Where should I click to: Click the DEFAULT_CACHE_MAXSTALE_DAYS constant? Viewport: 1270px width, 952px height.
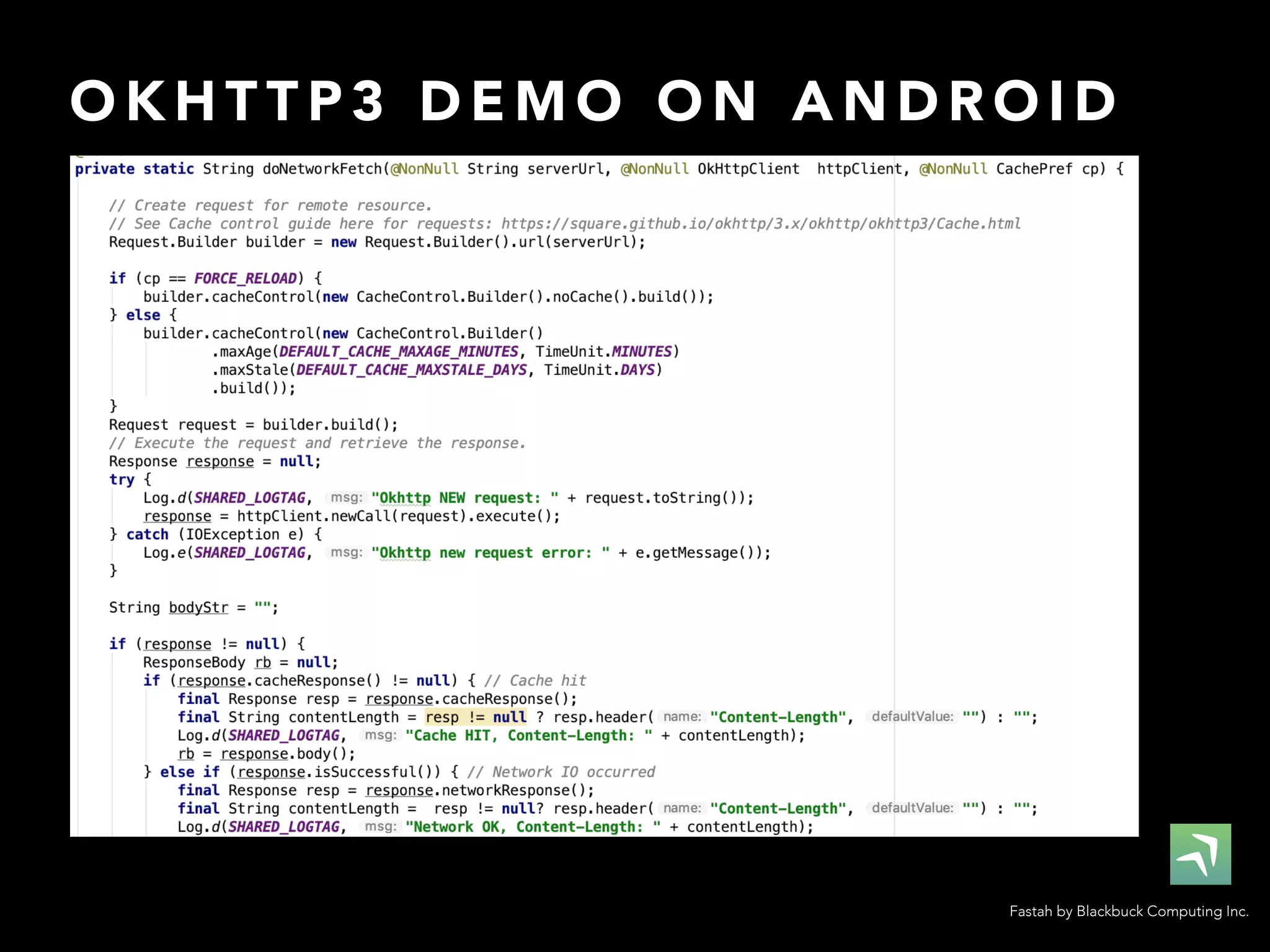pos(412,370)
